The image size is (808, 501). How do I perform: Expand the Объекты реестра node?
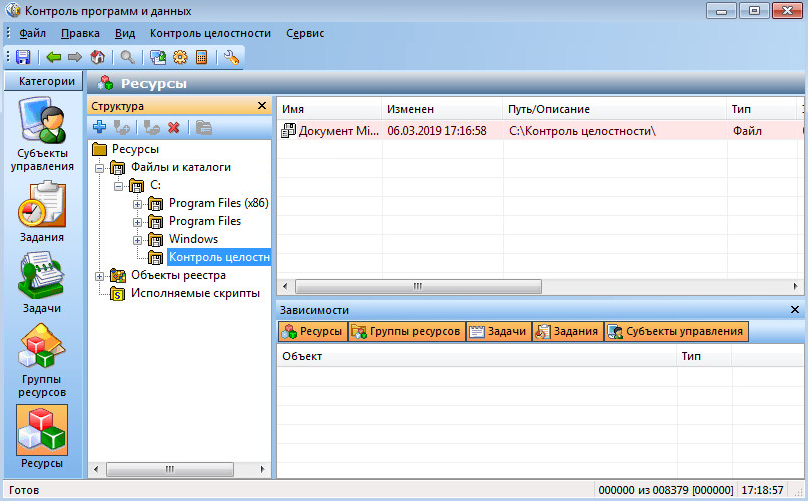click(99, 276)
